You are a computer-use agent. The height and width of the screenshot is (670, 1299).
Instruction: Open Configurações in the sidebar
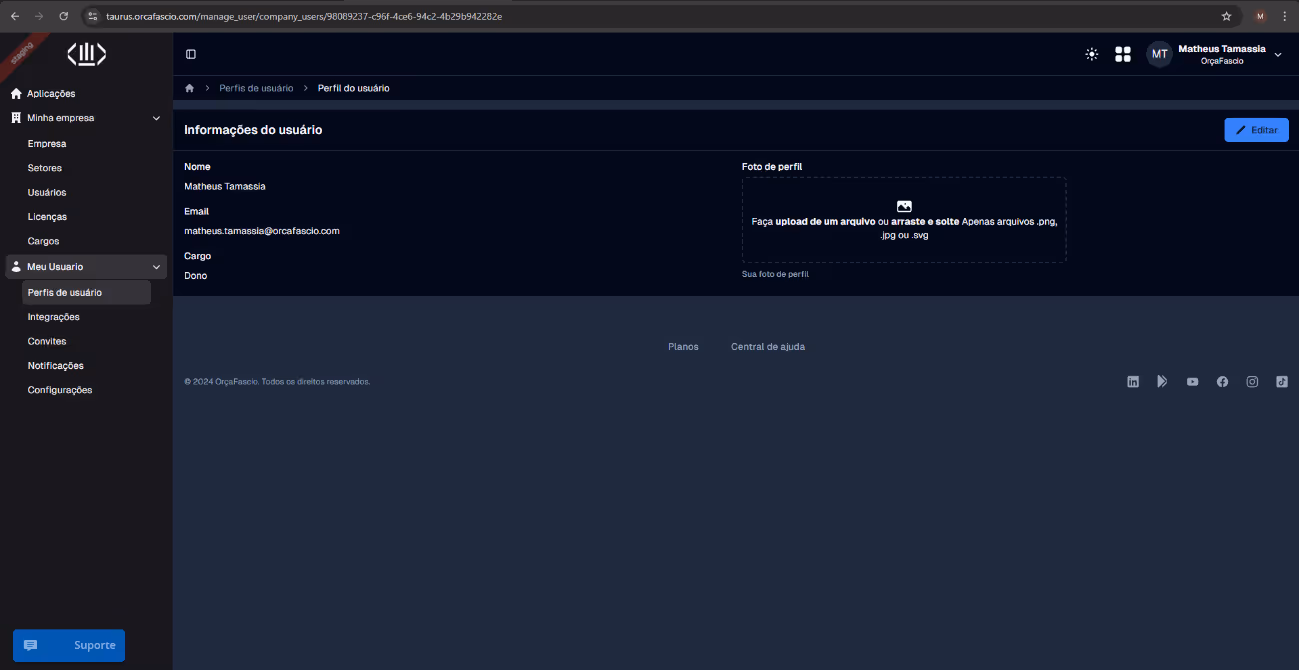[x=60, y=390]
